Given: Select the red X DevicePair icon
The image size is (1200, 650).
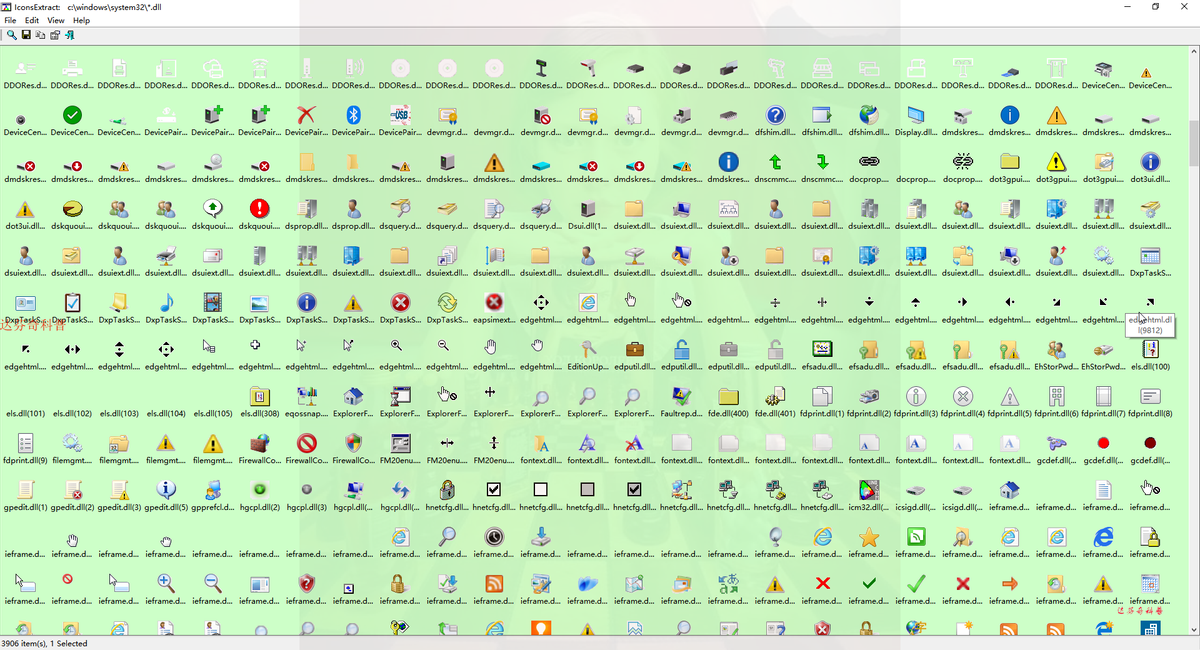Looking at the screenshot, I should (x=306, y=115).
